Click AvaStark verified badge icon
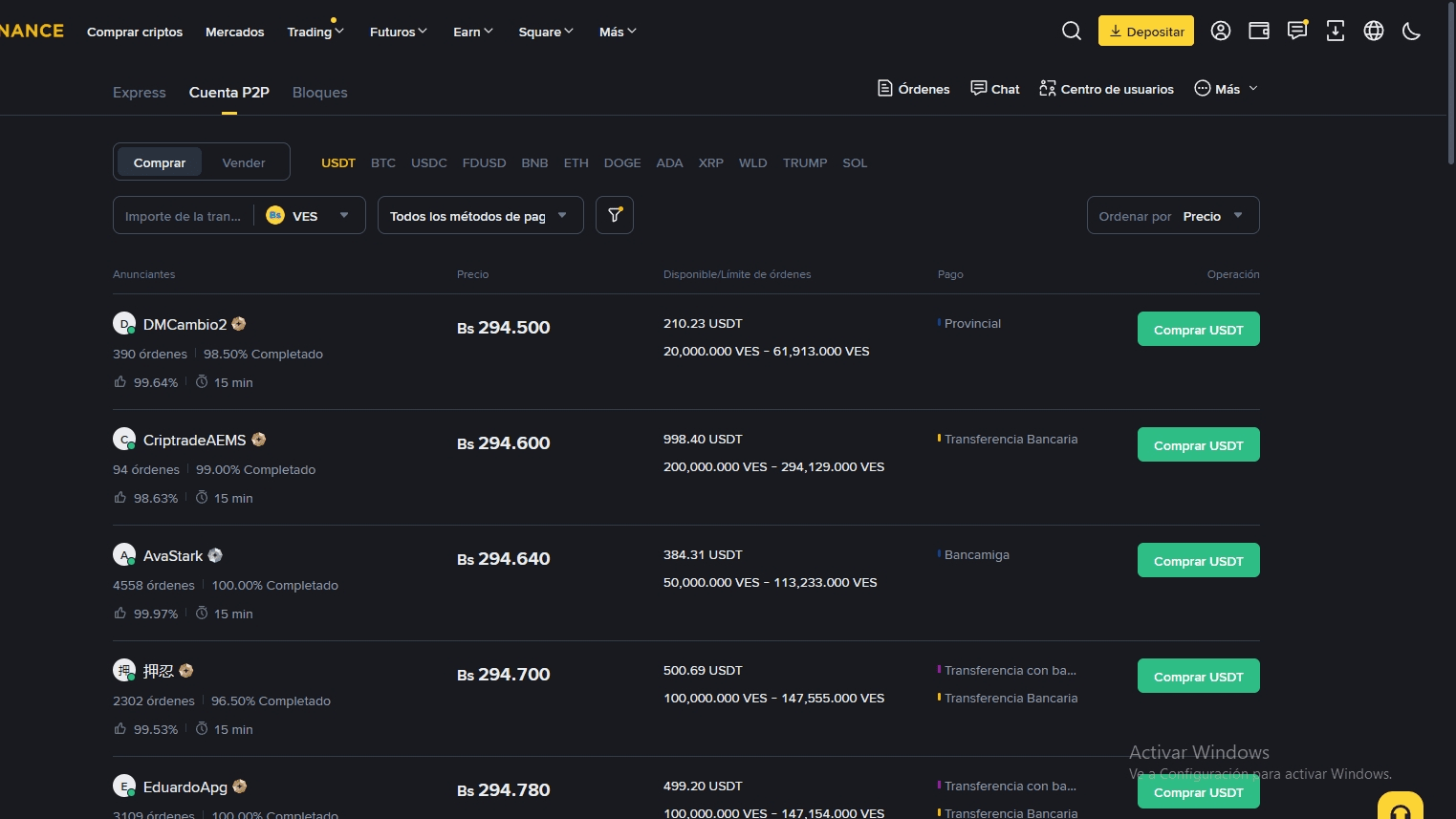 click(x=215, y=555)
